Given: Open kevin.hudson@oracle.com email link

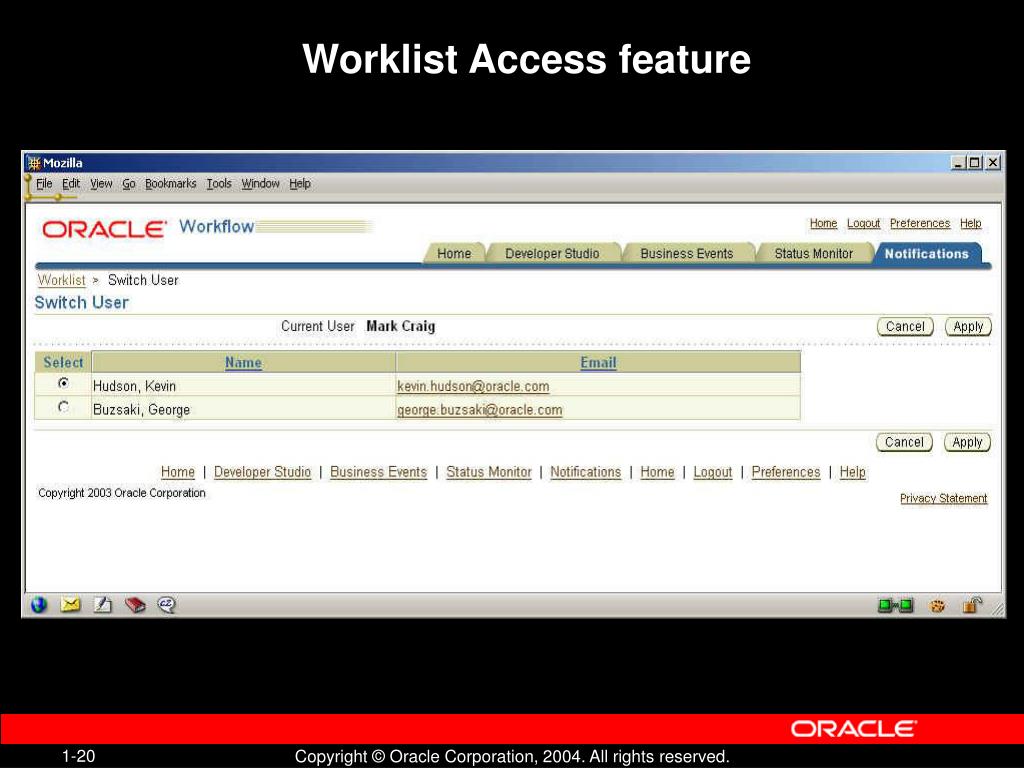Looking at the screenshot, I should tap(473, 386).
